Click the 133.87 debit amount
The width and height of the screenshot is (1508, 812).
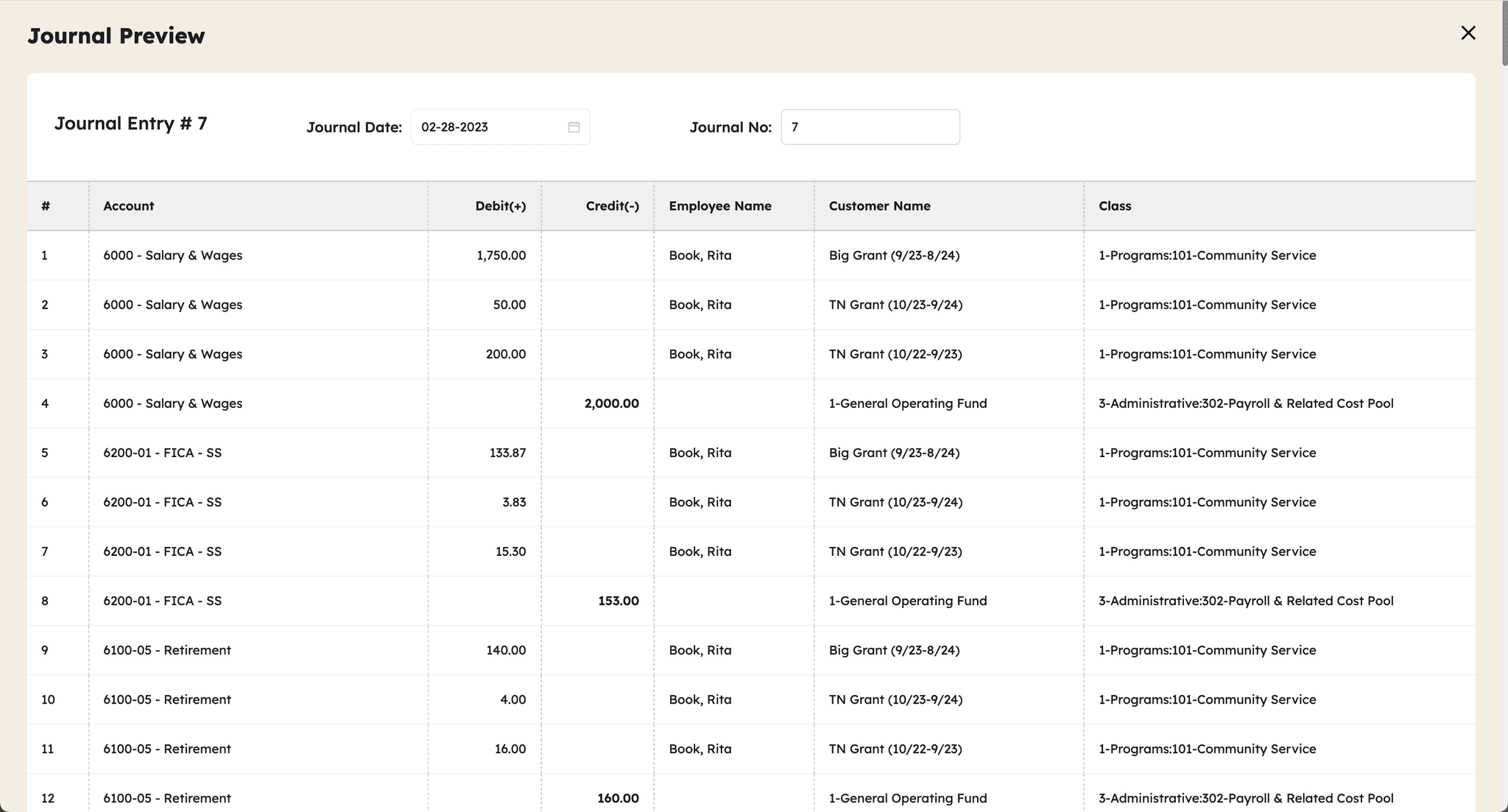click(x=507, y=453)
